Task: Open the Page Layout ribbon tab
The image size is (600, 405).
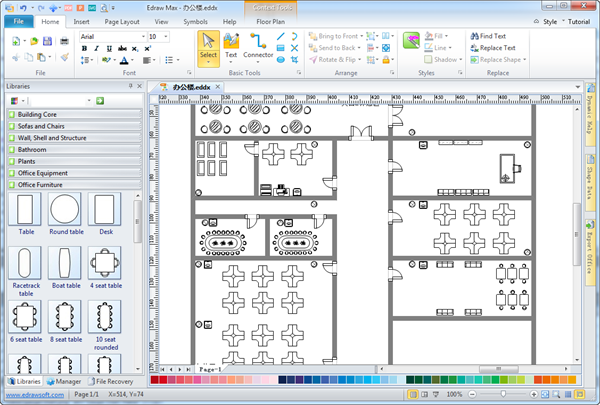Action: click(x=122, y=20)
